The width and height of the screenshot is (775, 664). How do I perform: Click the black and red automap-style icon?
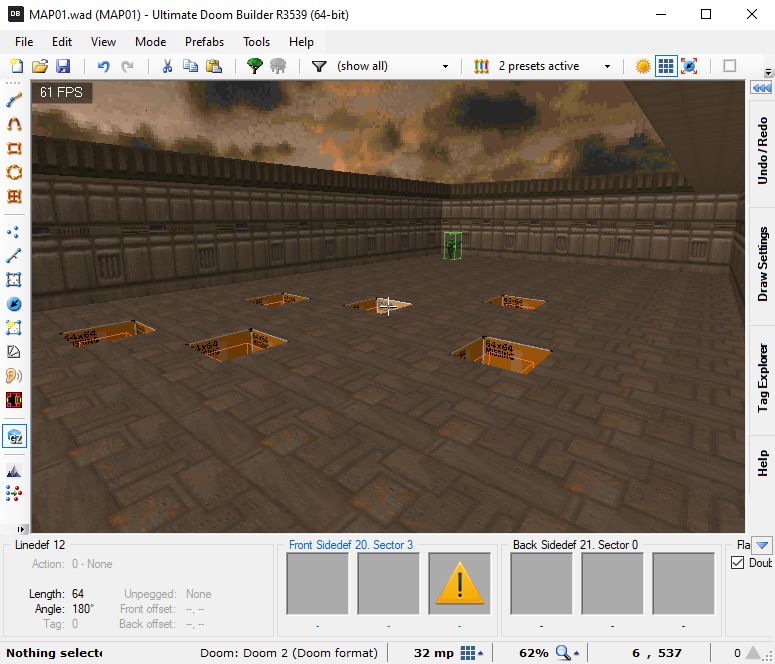pos(14,400)
